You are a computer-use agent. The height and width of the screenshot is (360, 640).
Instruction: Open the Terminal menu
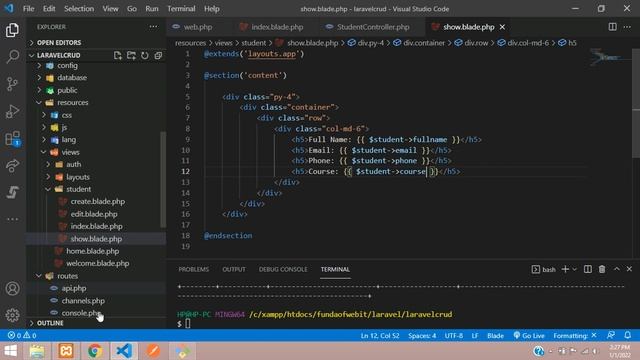click(x=181, y=9)
